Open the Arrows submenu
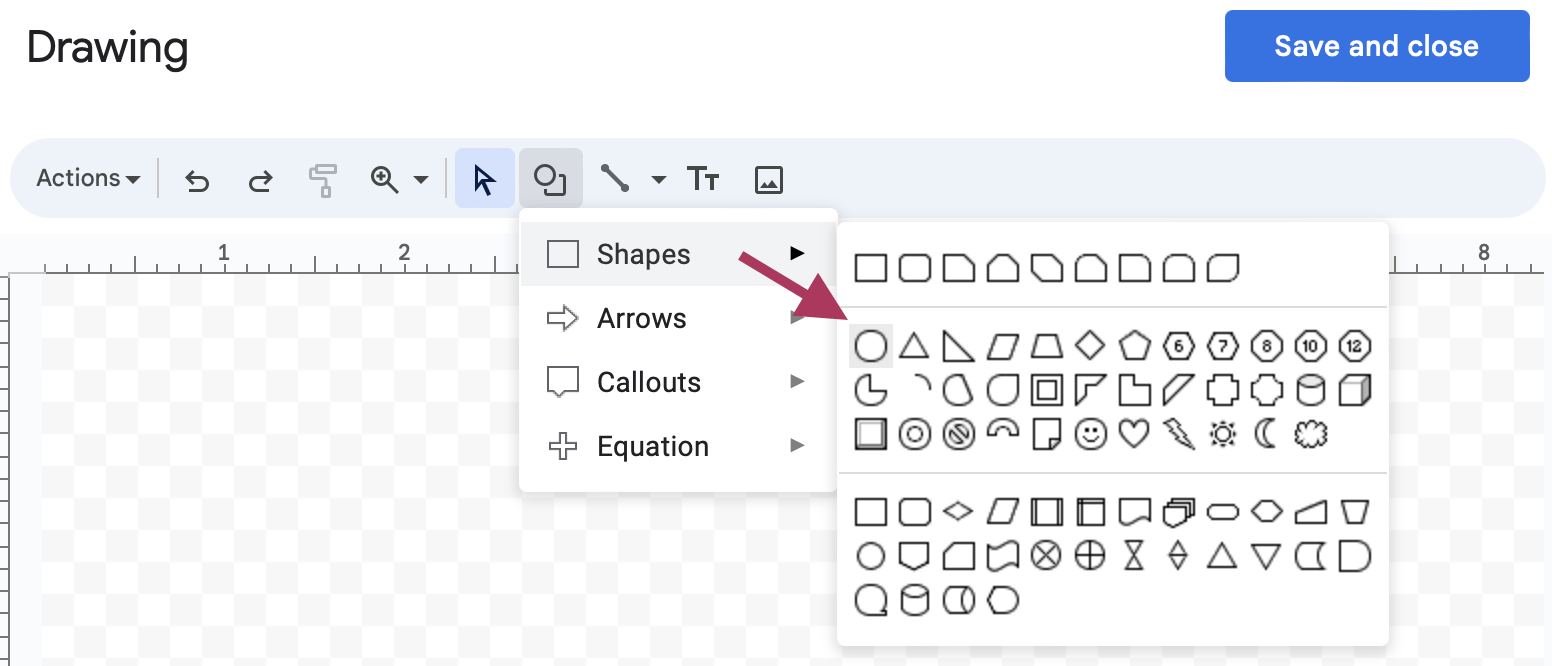The height and width of the screenshot is (666, 1552). click(x=642, y=318)
